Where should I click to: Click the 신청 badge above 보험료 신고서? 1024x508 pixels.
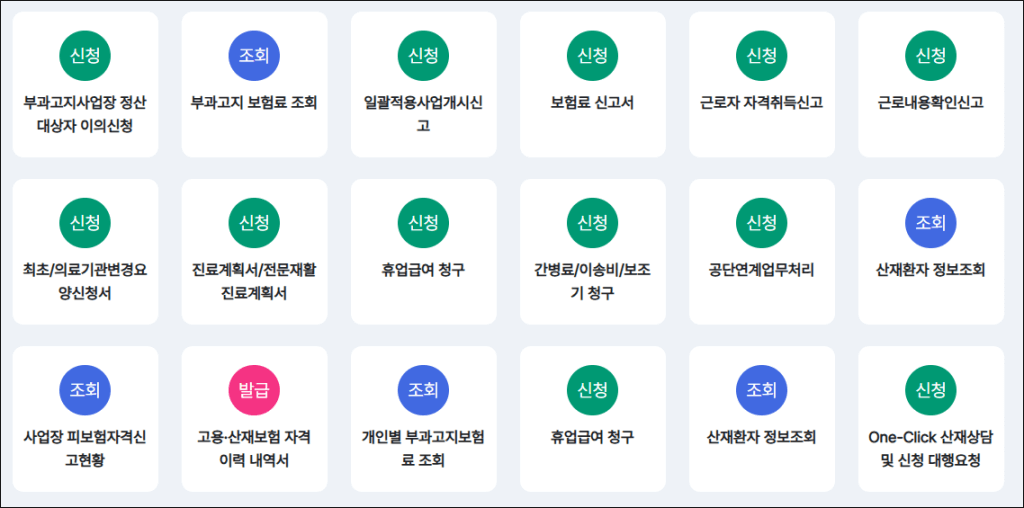coord(592,56)
